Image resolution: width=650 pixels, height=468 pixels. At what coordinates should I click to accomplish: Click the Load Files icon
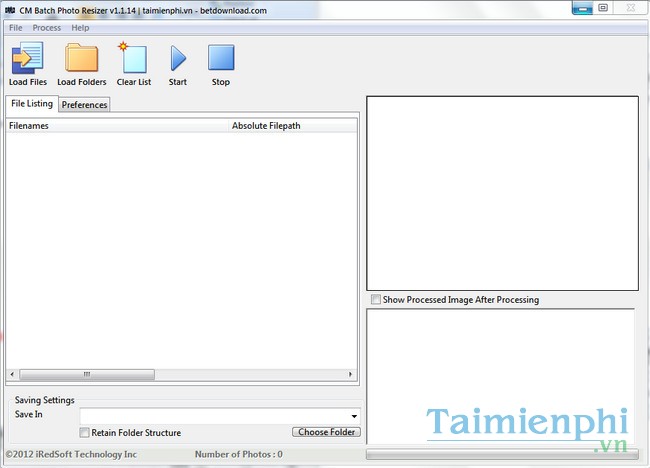pos(27,58)
